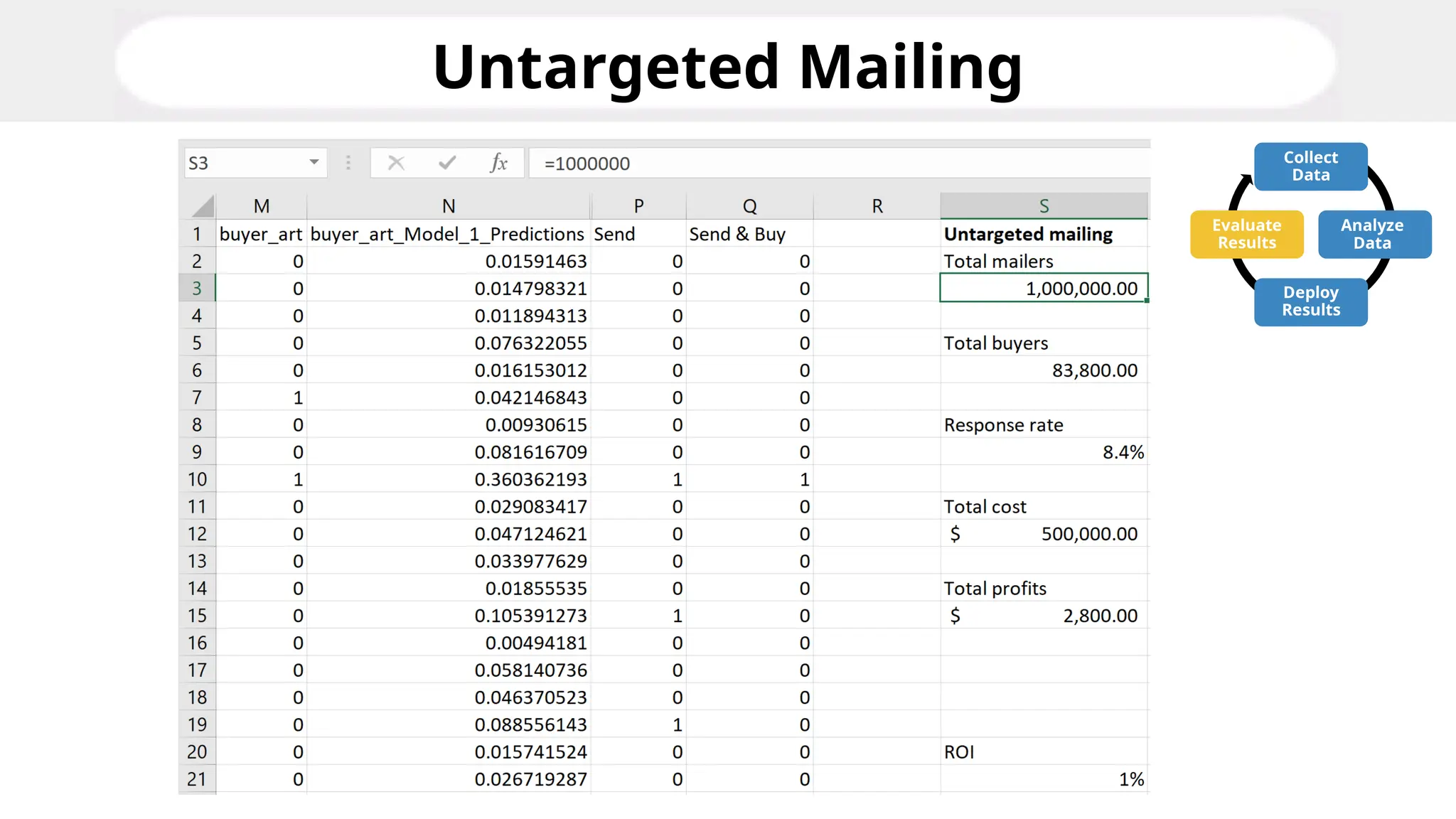Click the select-all triangle corner of grid
The height and width of the screenshot is (819, 1456).
tap(203, 206)
